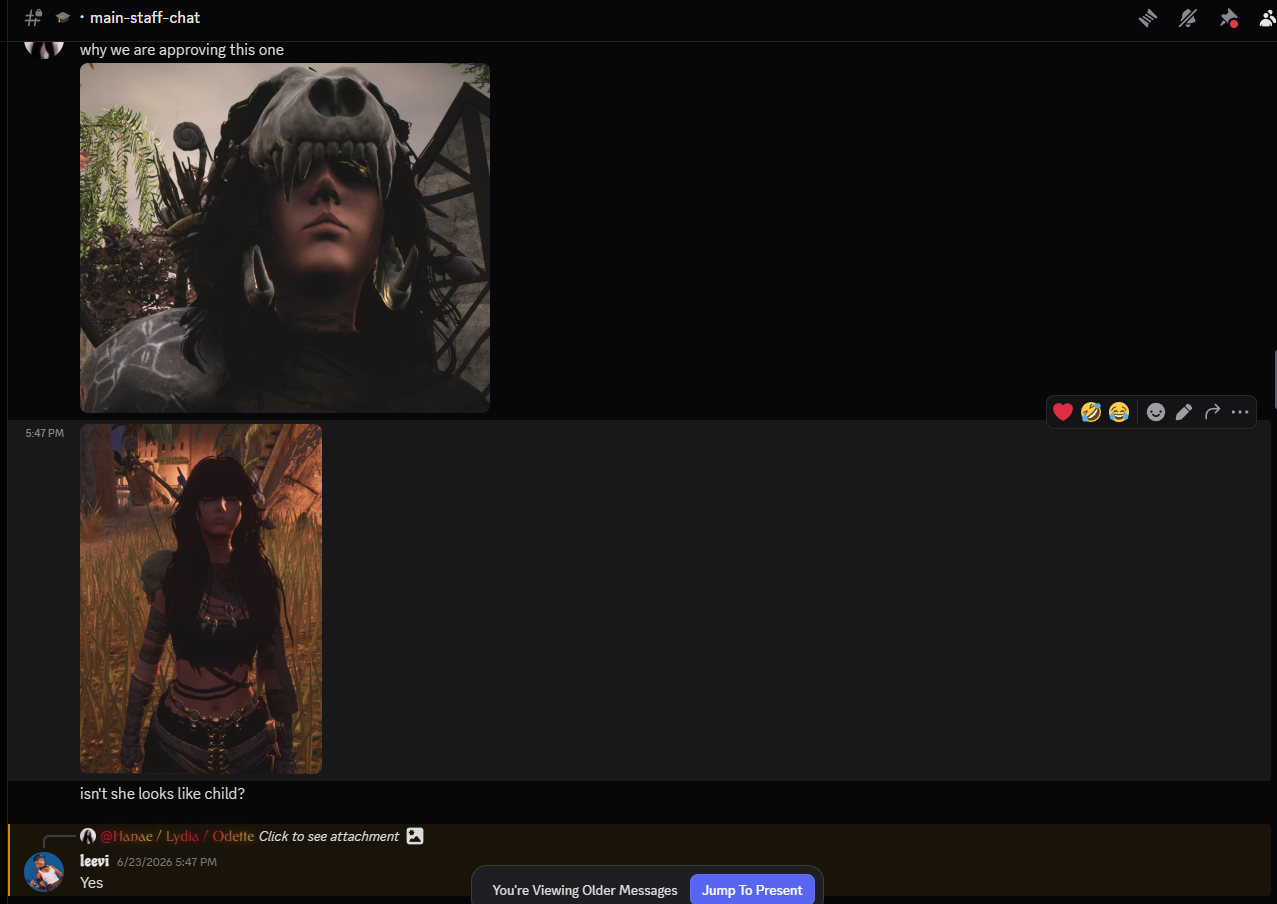This screenshot has width=1277, height=904.
Task: Open leevi username profile
Action: [x=94, y=861]
